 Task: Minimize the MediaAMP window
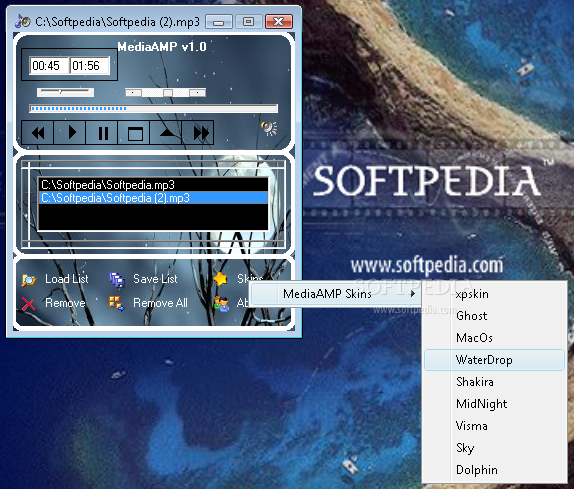click(219, 22)
